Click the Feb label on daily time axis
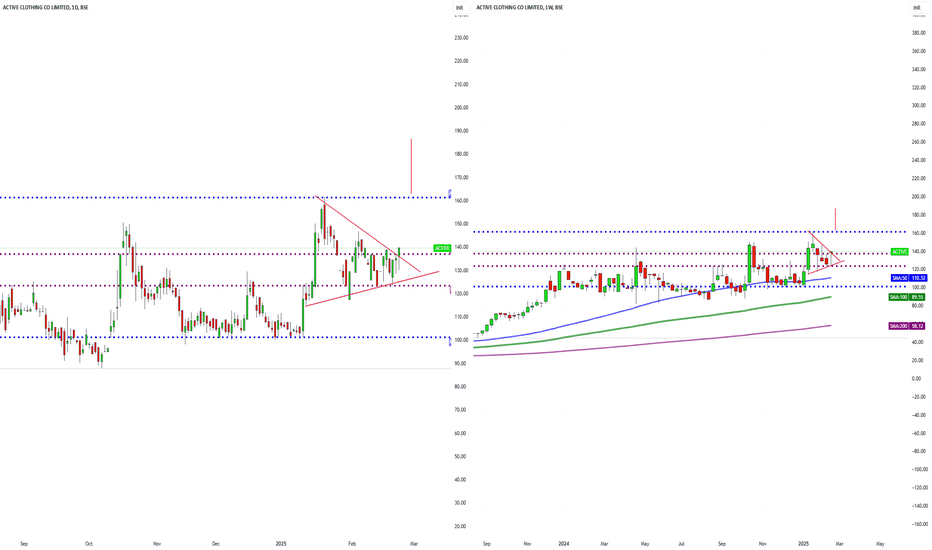The width and height of the screenshot is (932, 550). point(352,543)
